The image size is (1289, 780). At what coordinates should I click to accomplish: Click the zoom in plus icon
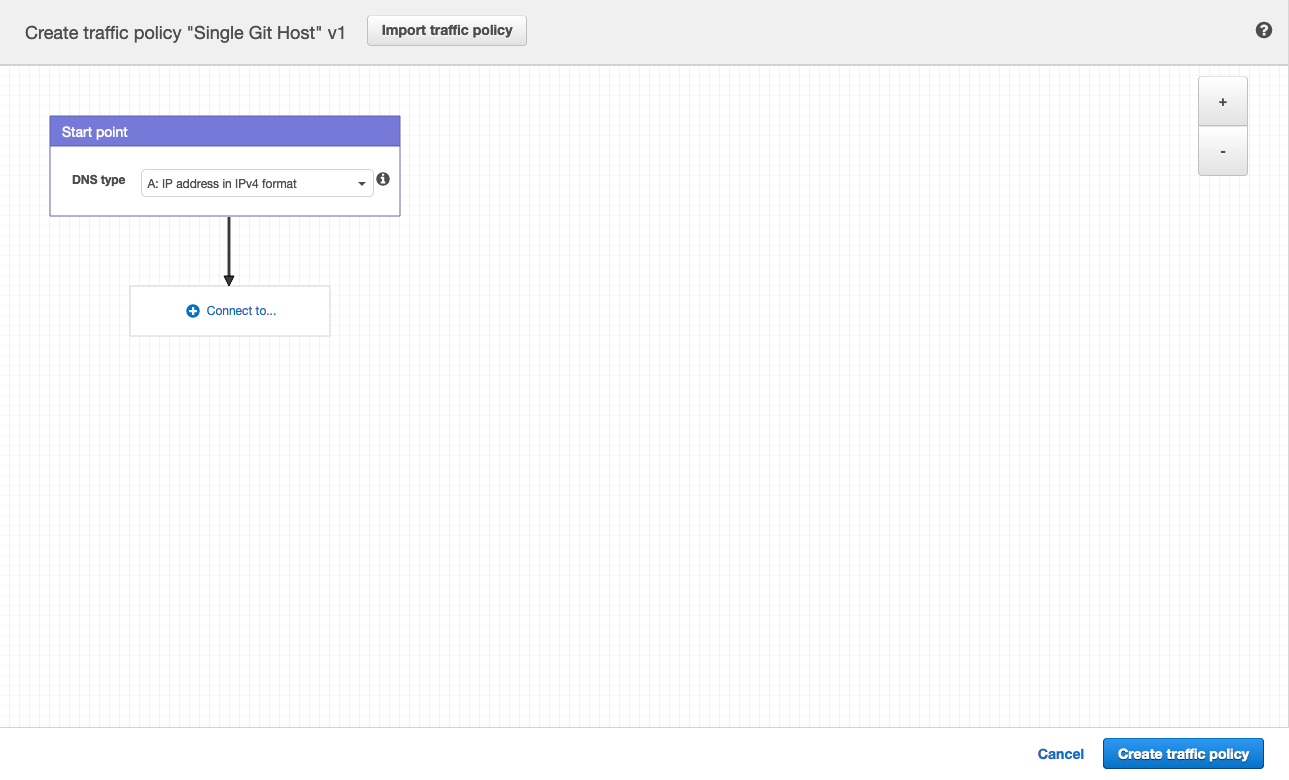pyautogui.click(x=1222, y=101)
